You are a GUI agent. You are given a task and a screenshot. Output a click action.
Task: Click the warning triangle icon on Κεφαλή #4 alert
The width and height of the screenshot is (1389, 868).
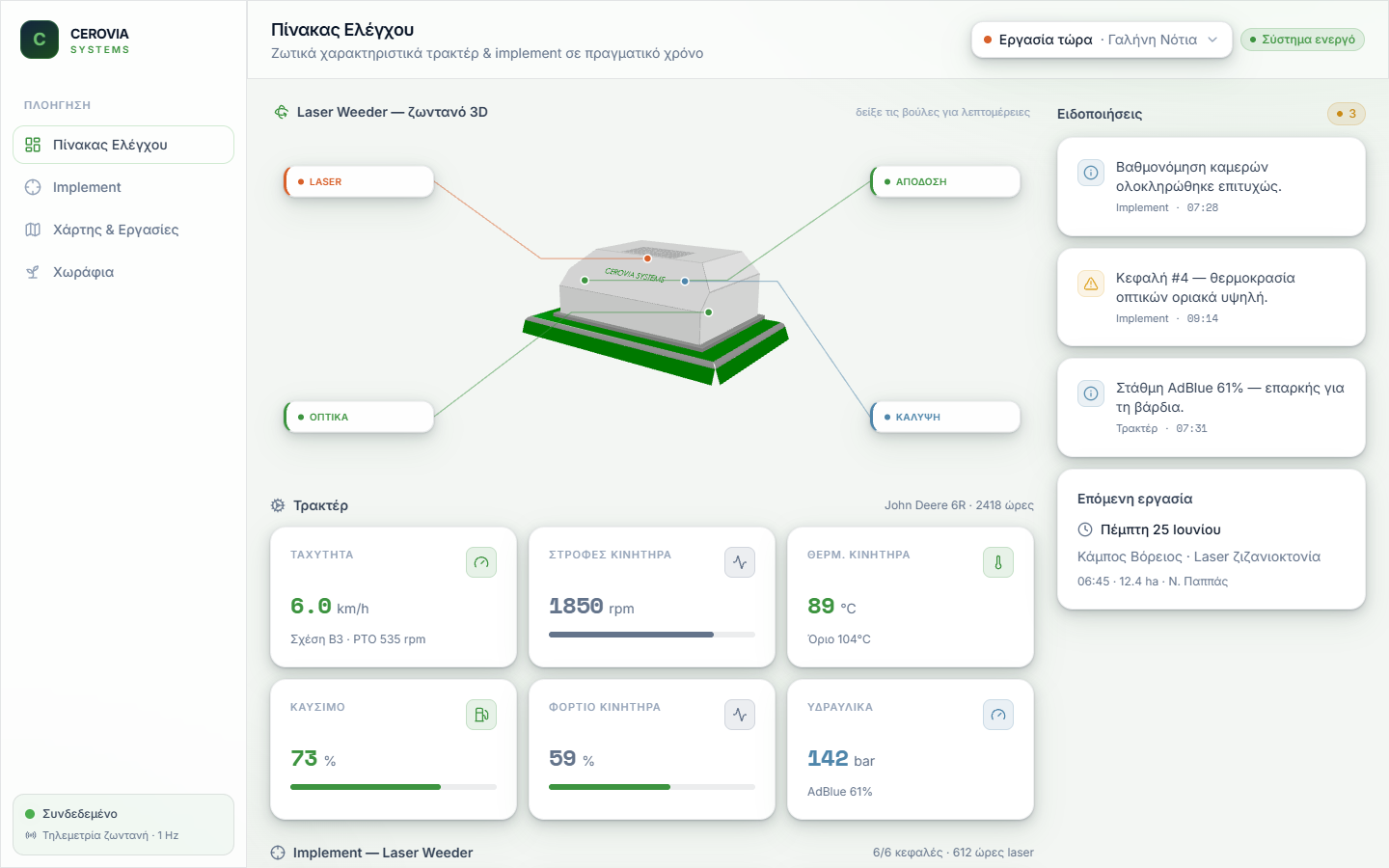click(1091, 284)
